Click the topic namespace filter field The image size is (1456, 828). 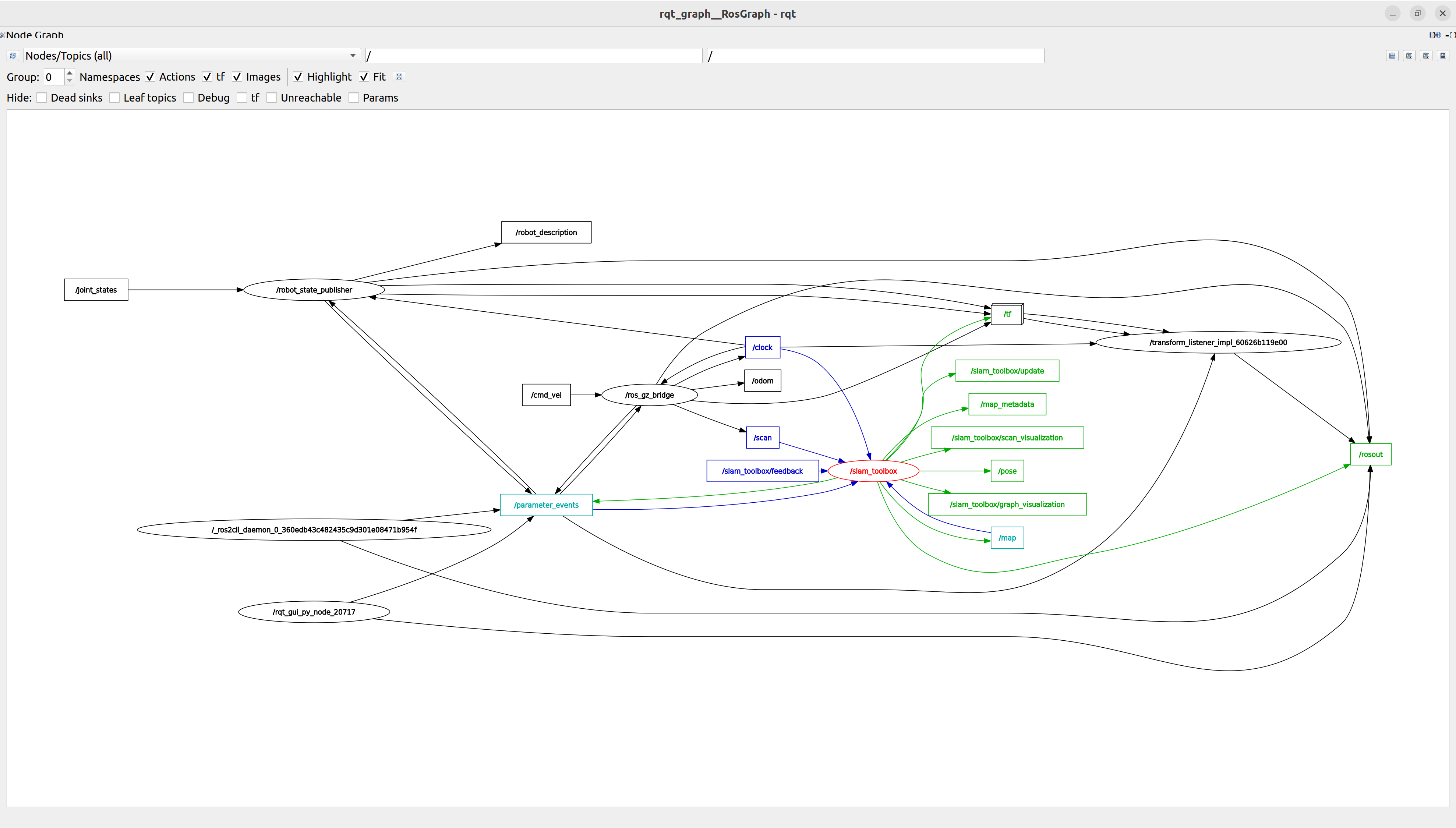pyautogui.click(x=875, y=56)
